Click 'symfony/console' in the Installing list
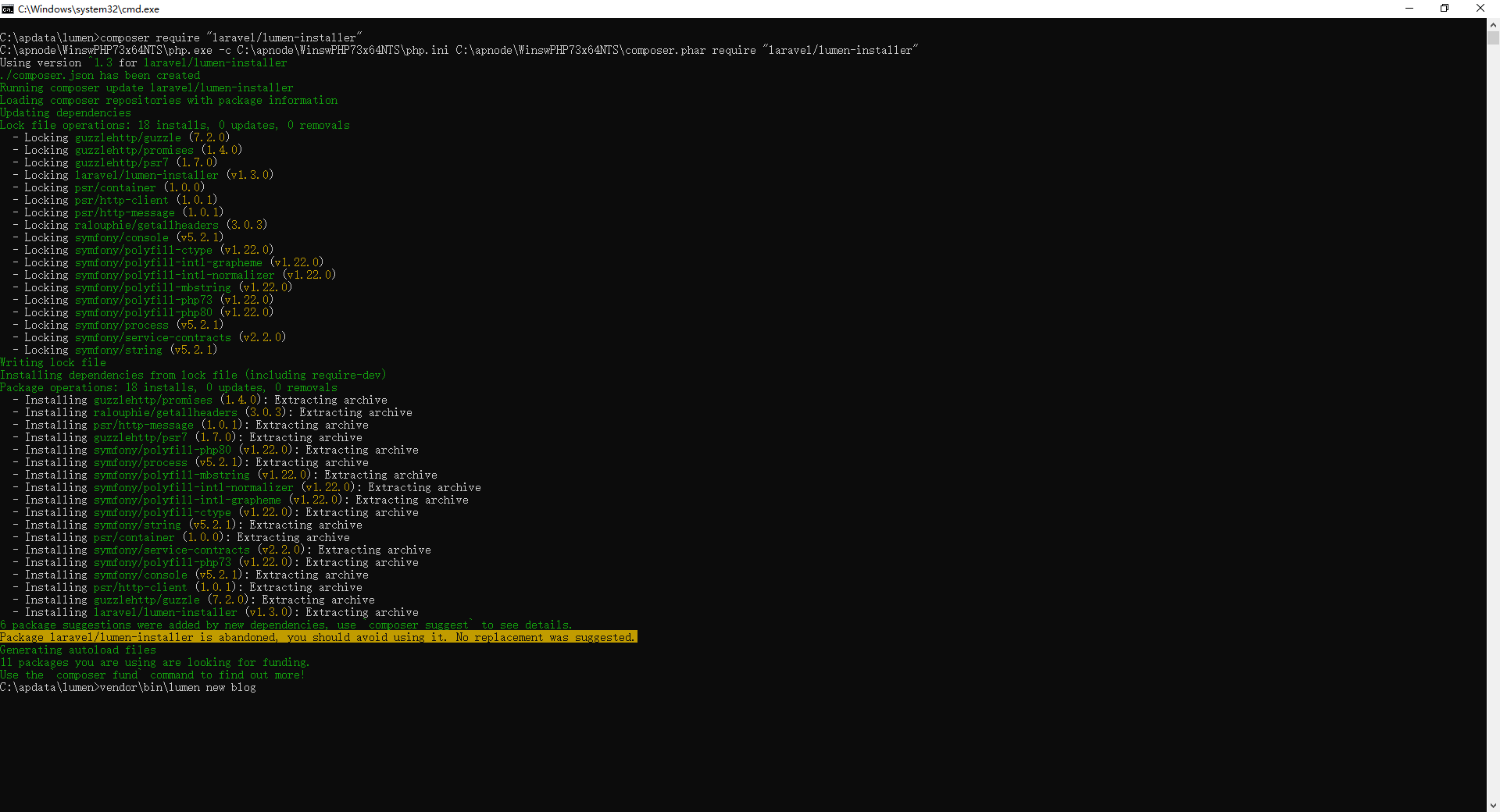This screenshot has width=1500, height=812. click(140, 575)
